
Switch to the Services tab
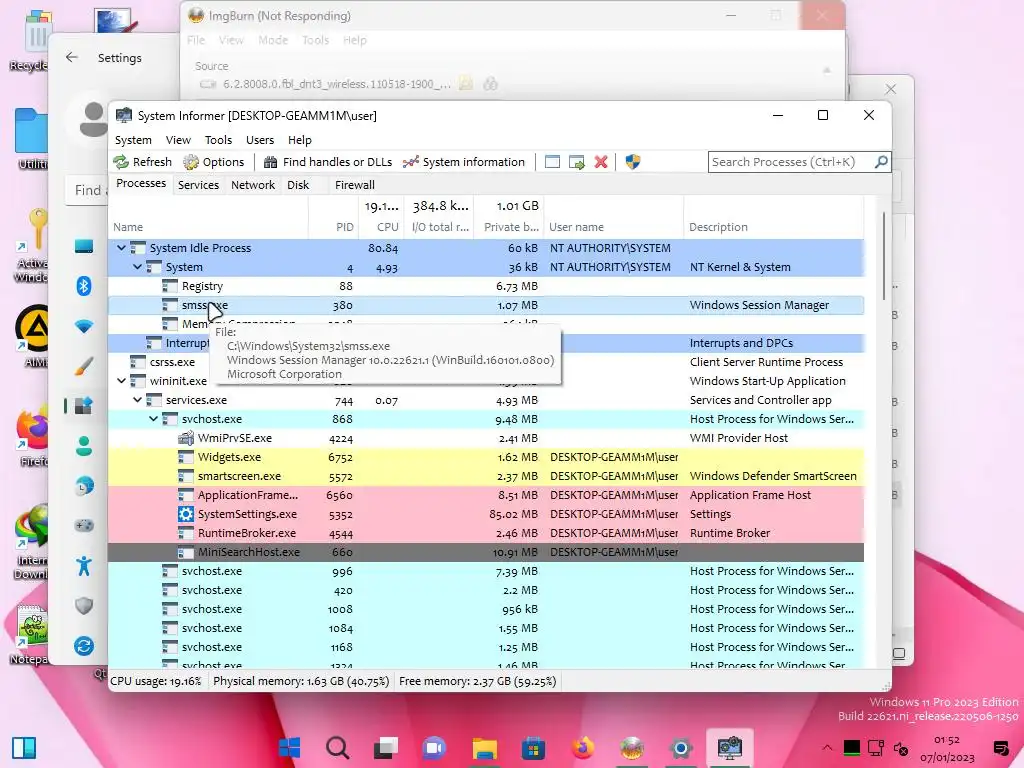click(x=199, y=185)
